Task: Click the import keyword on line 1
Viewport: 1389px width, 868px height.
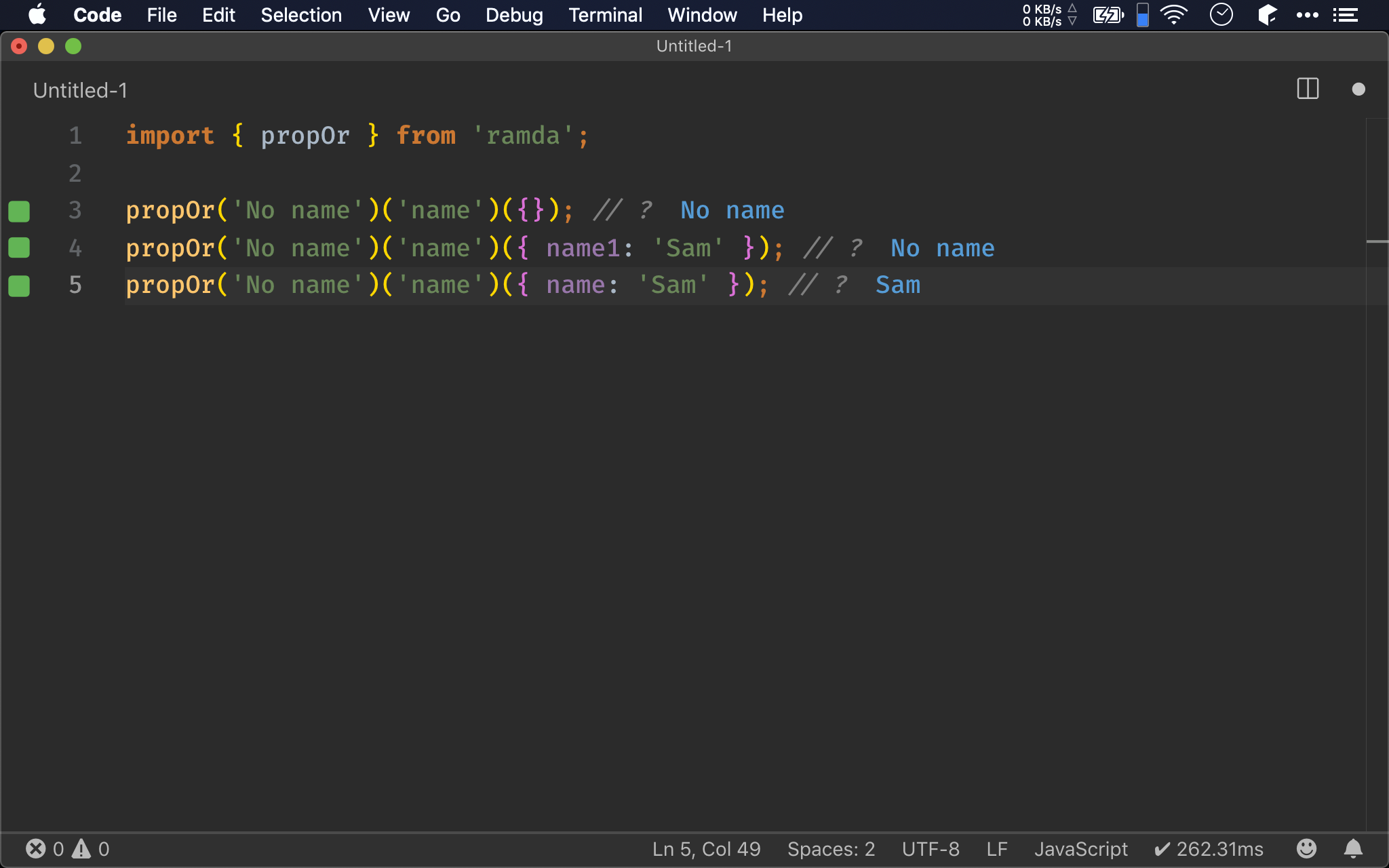Action: [170, 136]
